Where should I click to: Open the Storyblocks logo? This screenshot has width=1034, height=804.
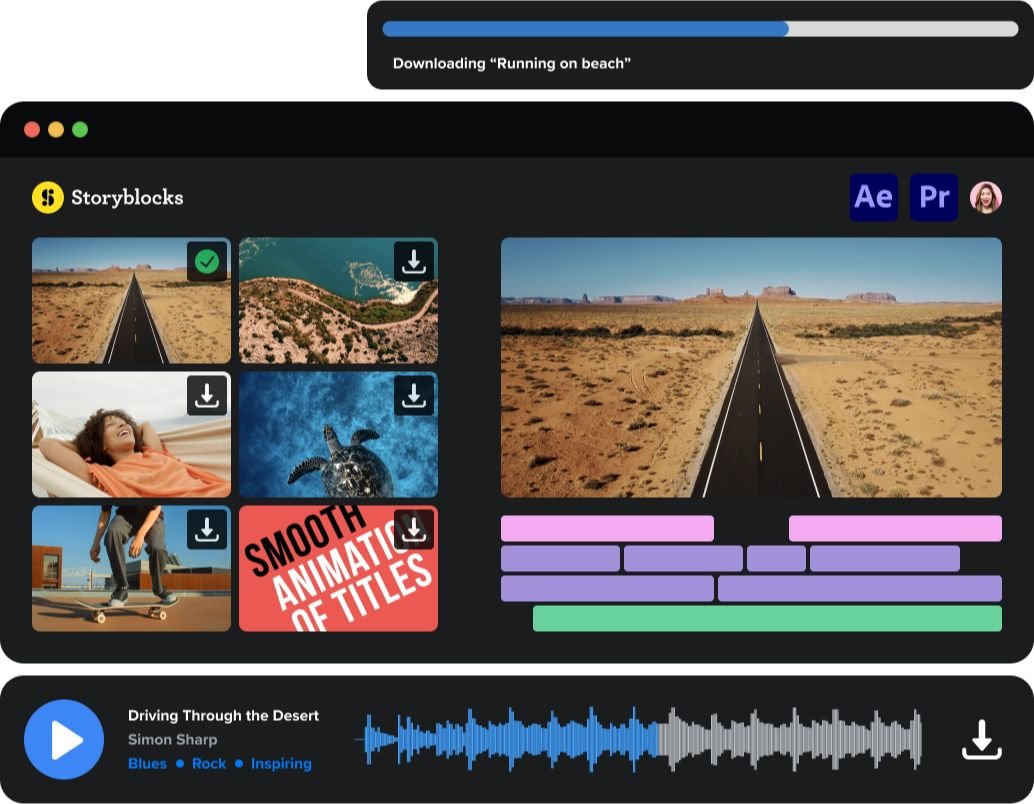(x=107, y=197)
